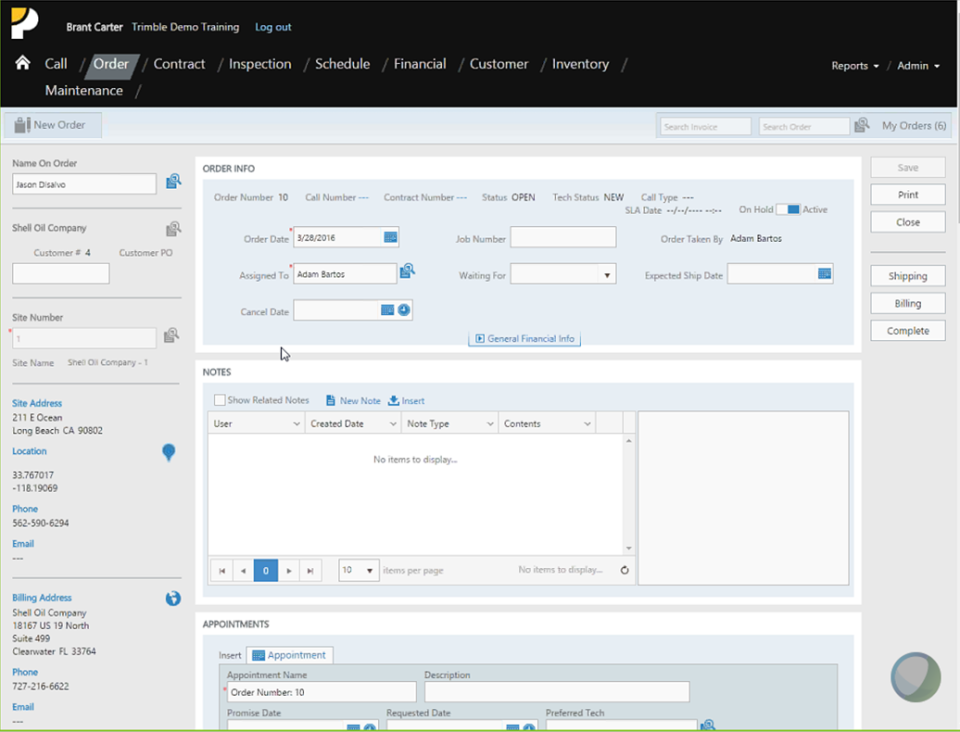
Task: Switch to the Schedule menu
Action: (342, 64)
